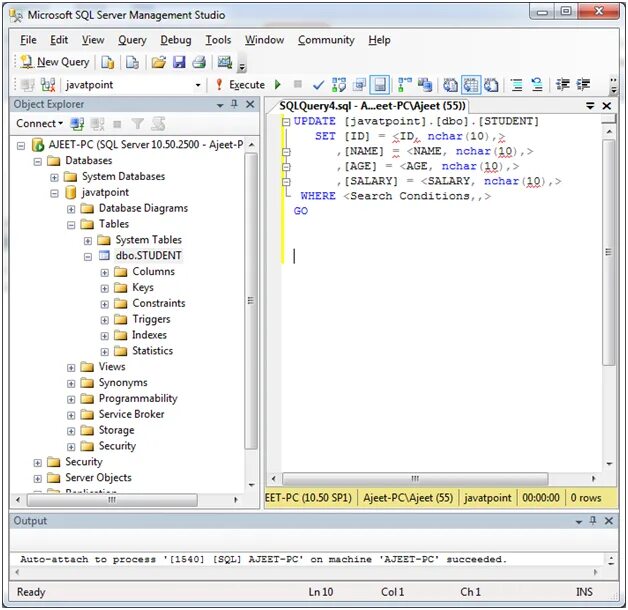This screenshot has height=610, width=628.
Task: Collapse the UPDATE statement outline box
Action: (x=286, y=122)
